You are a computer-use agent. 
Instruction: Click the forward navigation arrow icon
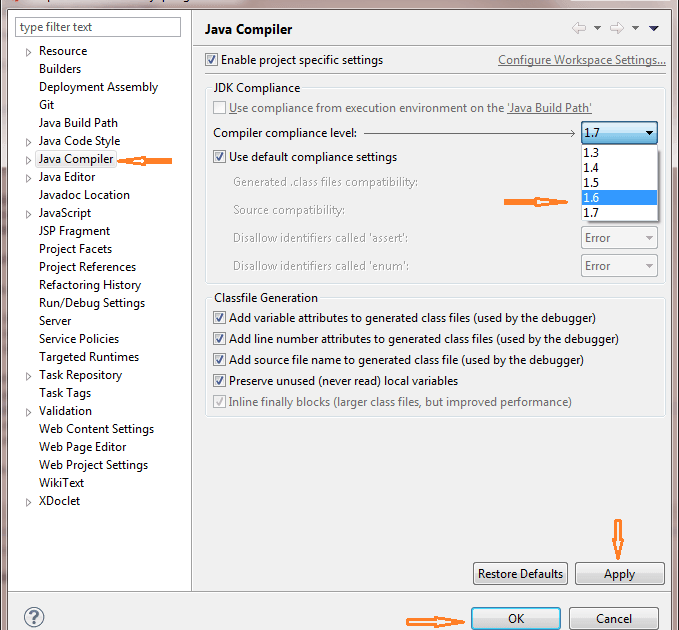617,29
